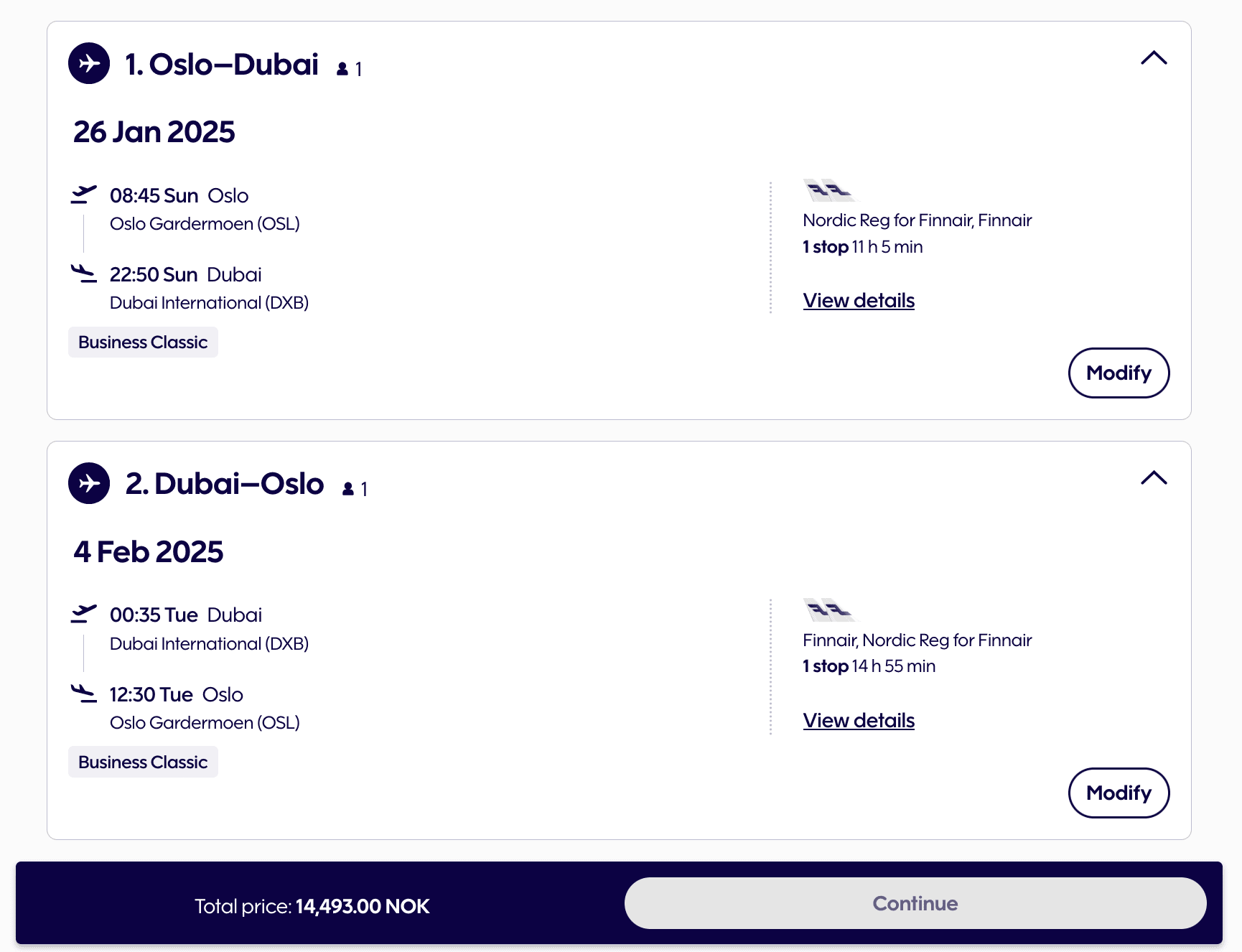Click the total price 14,493.00 NOK
The width and height of the screenshot is (1242, 952).
[x=363, y=906]
